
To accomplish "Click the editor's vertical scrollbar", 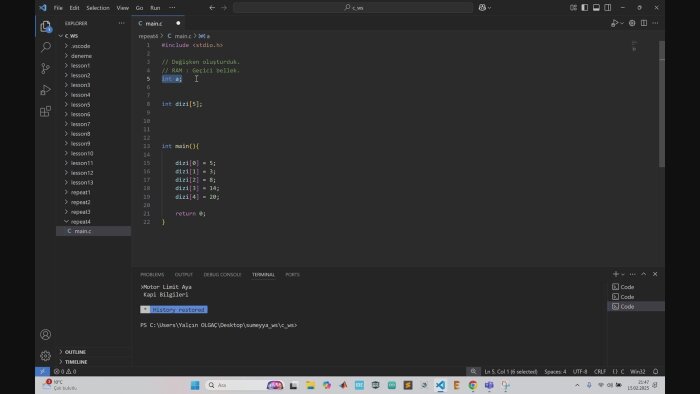I will tap(662, 104).
